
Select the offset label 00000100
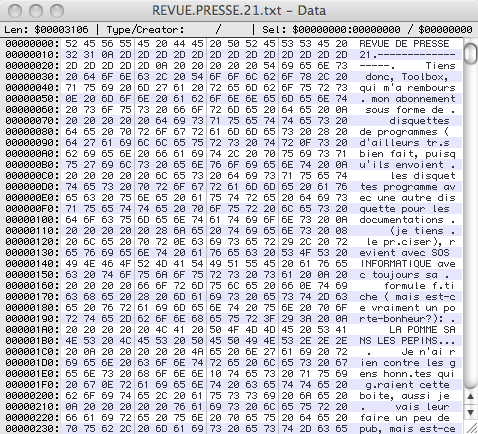pos(29,220)
